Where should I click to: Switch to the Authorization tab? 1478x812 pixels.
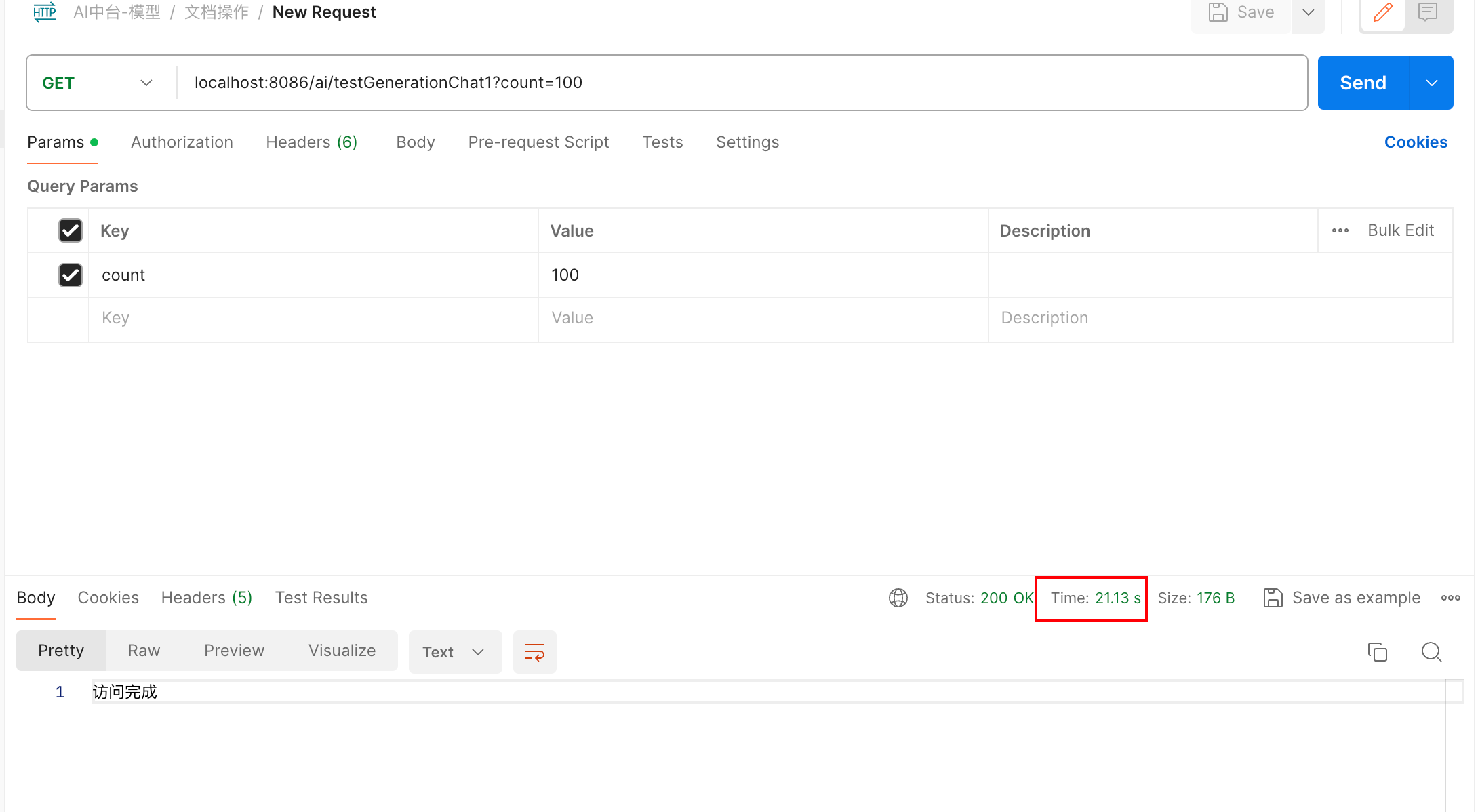click(182, 142)
